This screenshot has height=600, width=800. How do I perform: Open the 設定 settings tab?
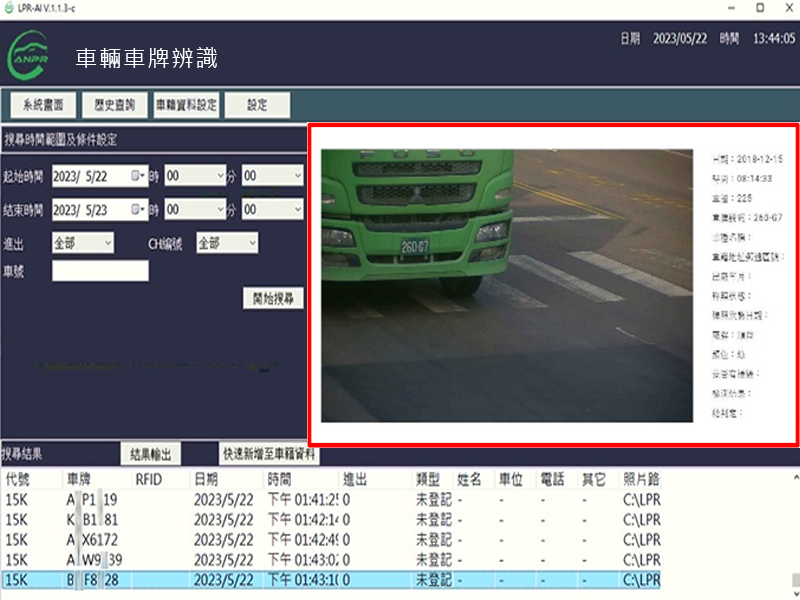(258, 104)
